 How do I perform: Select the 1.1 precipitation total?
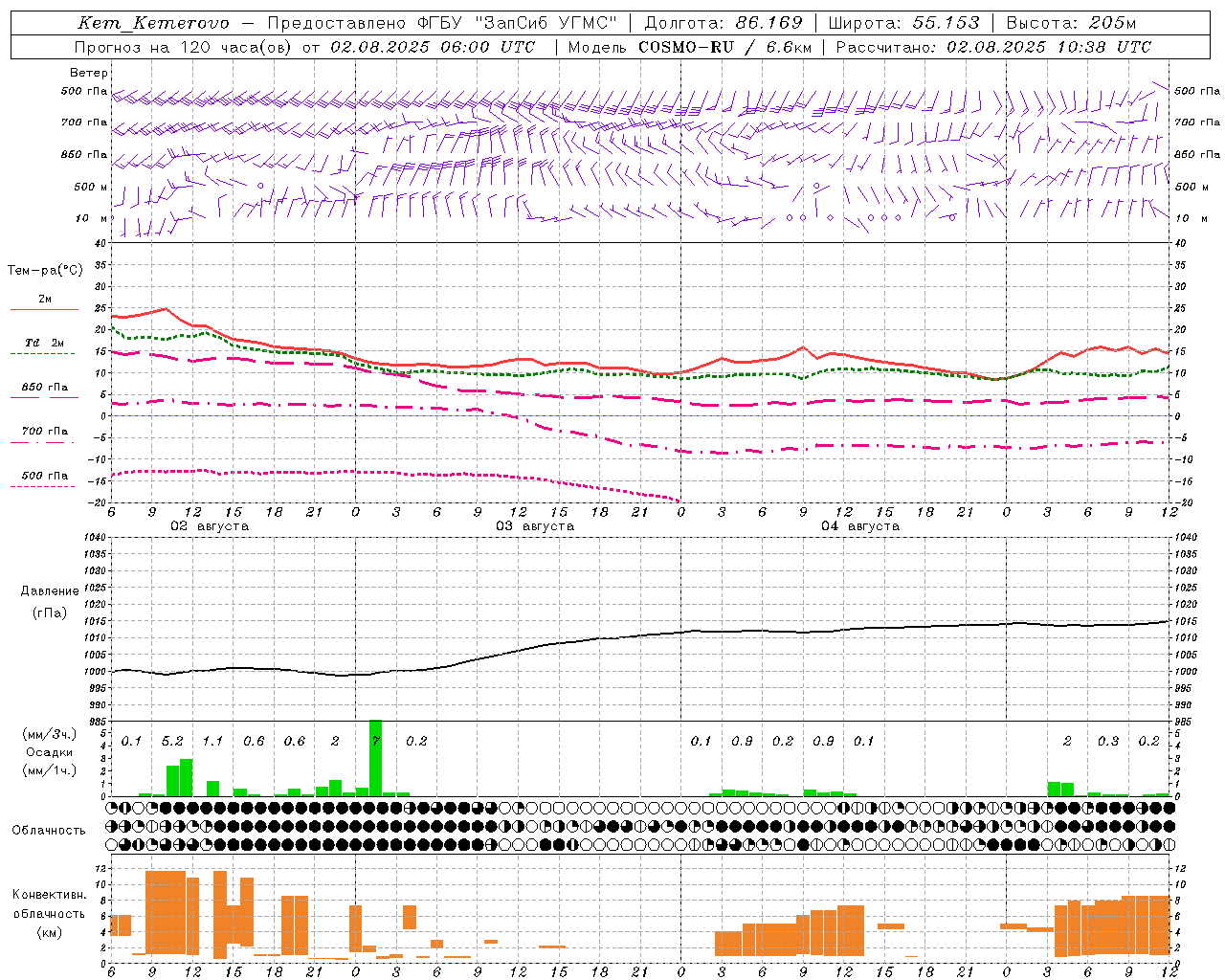tap(212, 742)
